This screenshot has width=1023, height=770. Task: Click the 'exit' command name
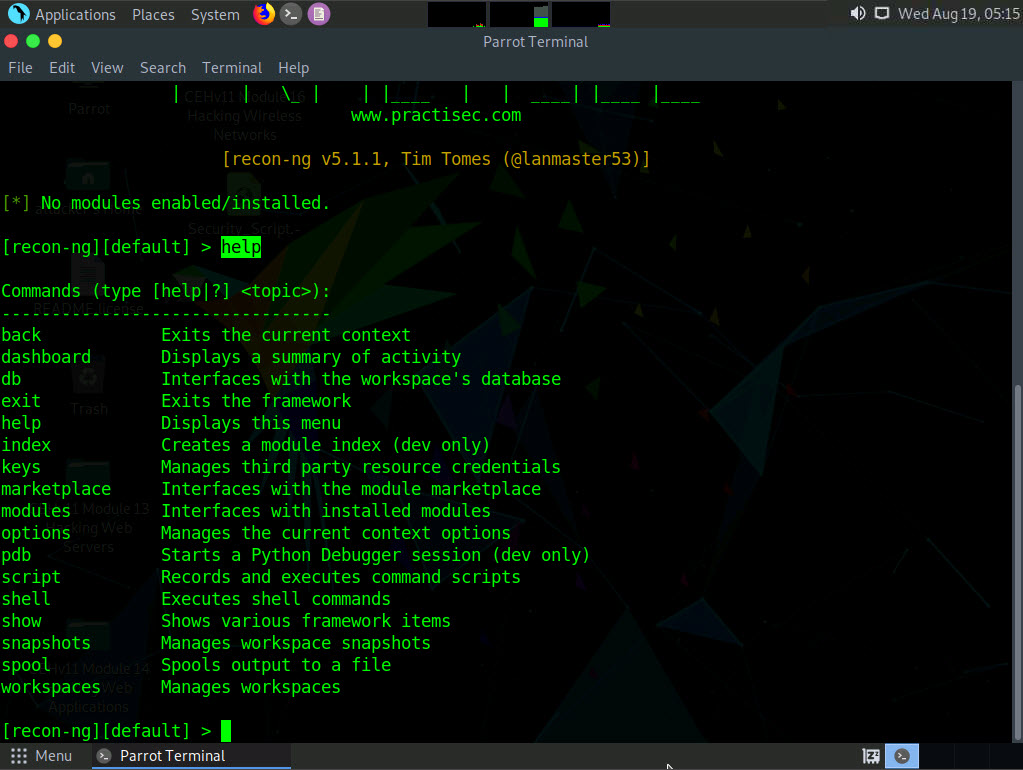pyautogui.click(x=21, y=401)
